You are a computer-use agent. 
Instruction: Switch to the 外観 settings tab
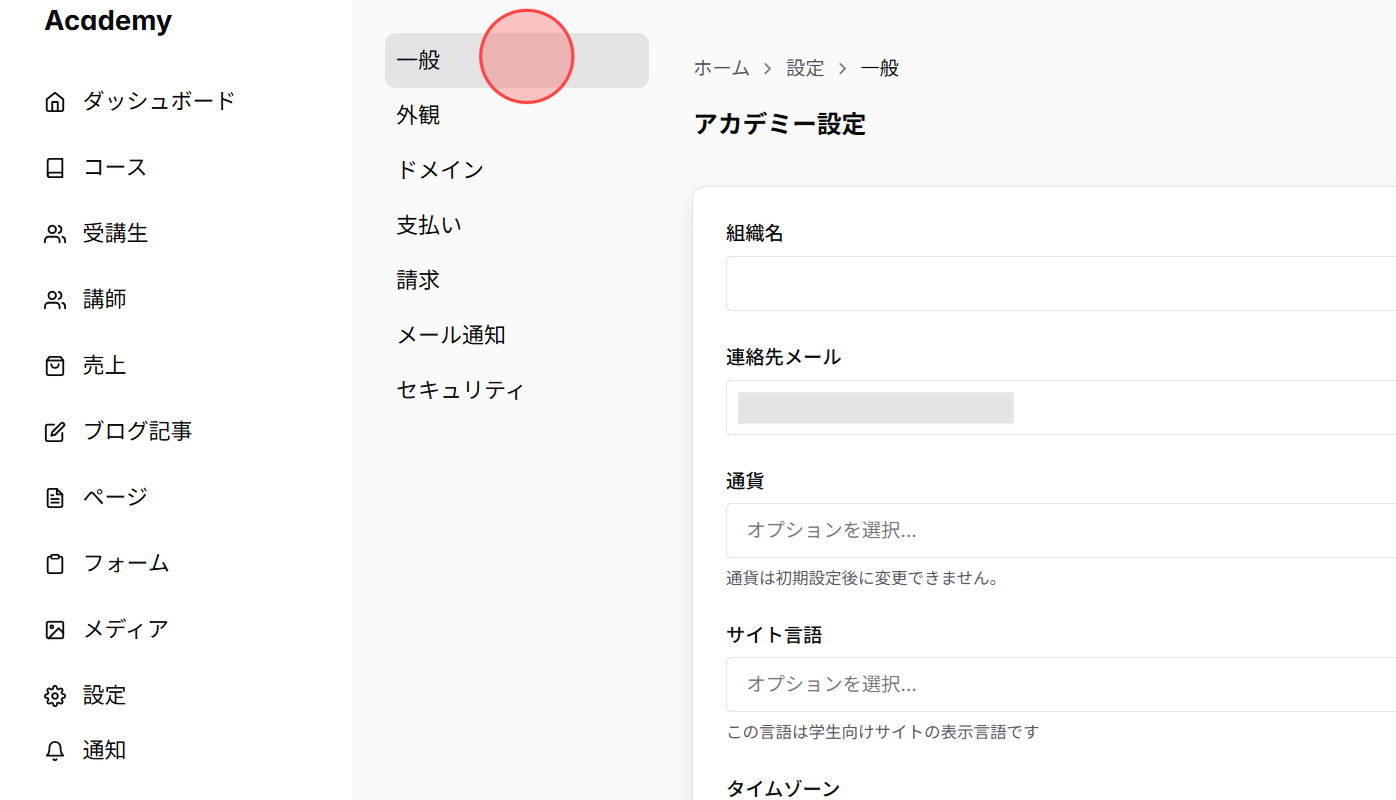(x=416, y=114)
